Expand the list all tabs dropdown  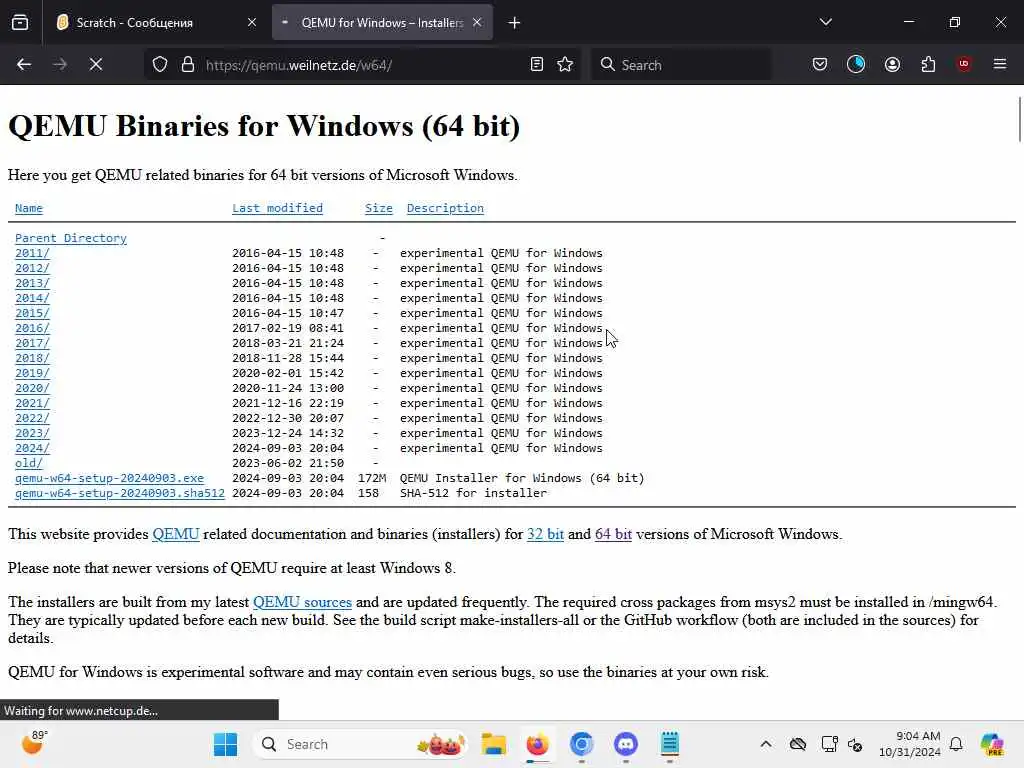point(825,22)
